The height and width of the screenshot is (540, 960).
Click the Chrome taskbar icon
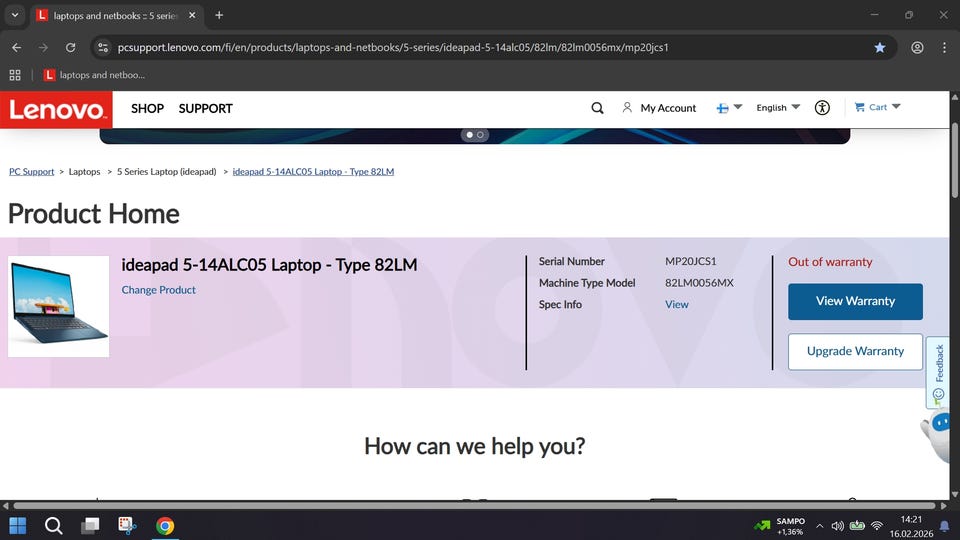[165, 525]
